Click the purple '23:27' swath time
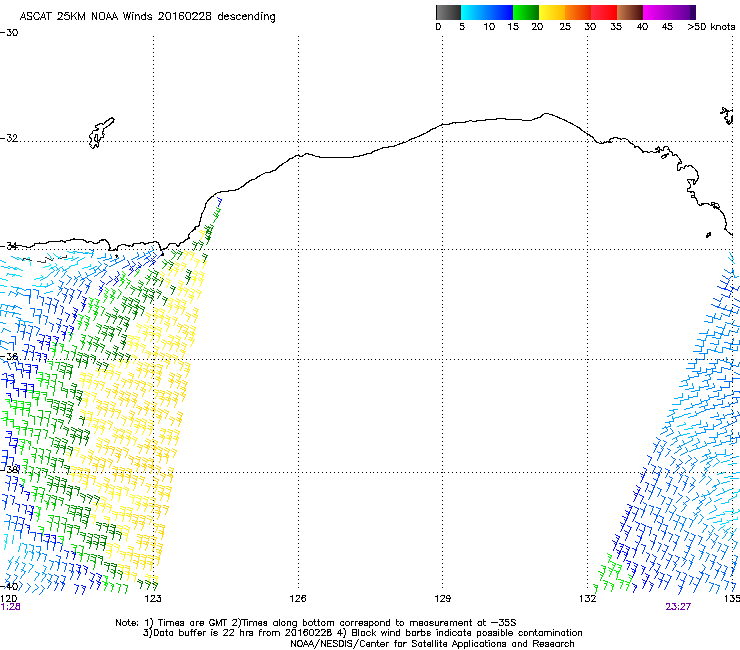The image size is (740, 650). (678, 607)
